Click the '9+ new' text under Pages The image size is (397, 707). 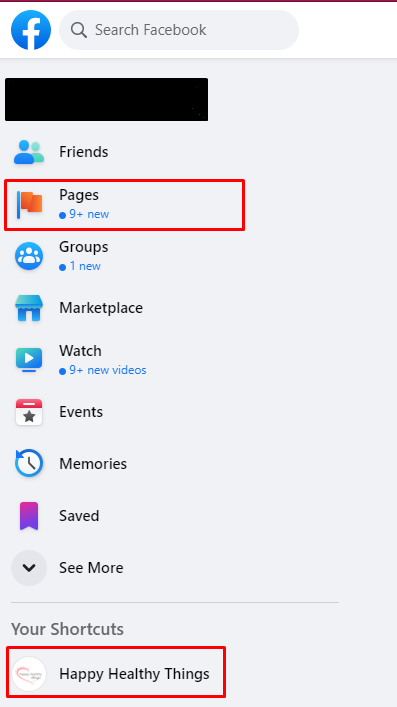(x=89, y=214)
